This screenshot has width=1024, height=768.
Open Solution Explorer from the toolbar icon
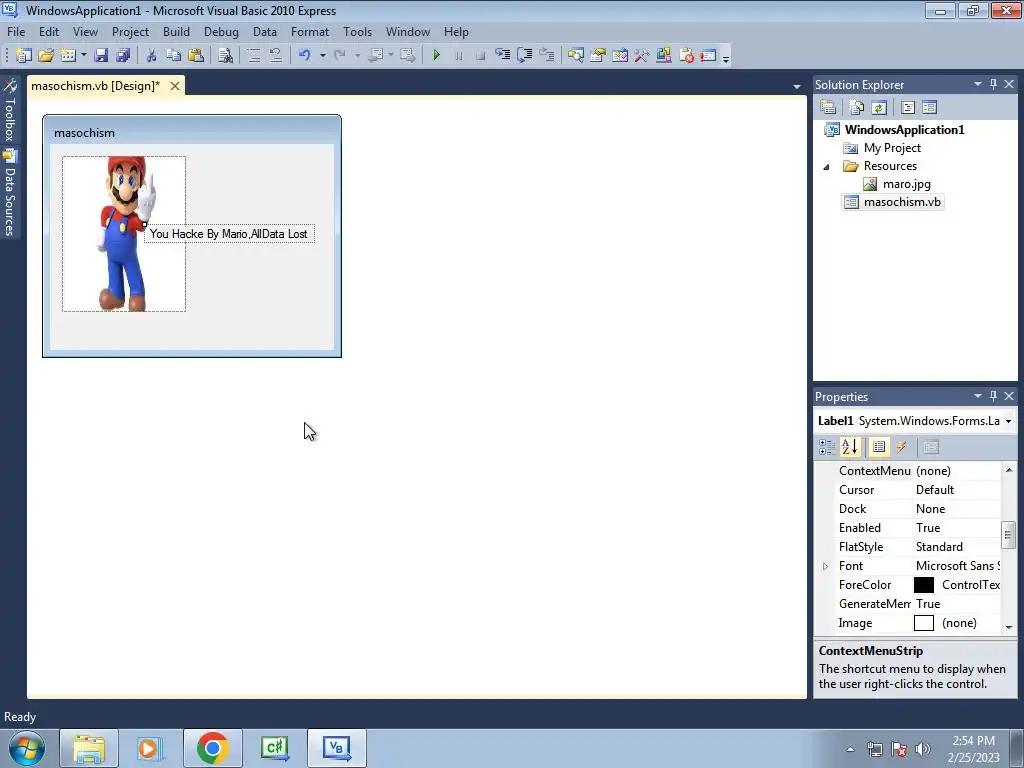pyautogui.click(x=575, y=56)
